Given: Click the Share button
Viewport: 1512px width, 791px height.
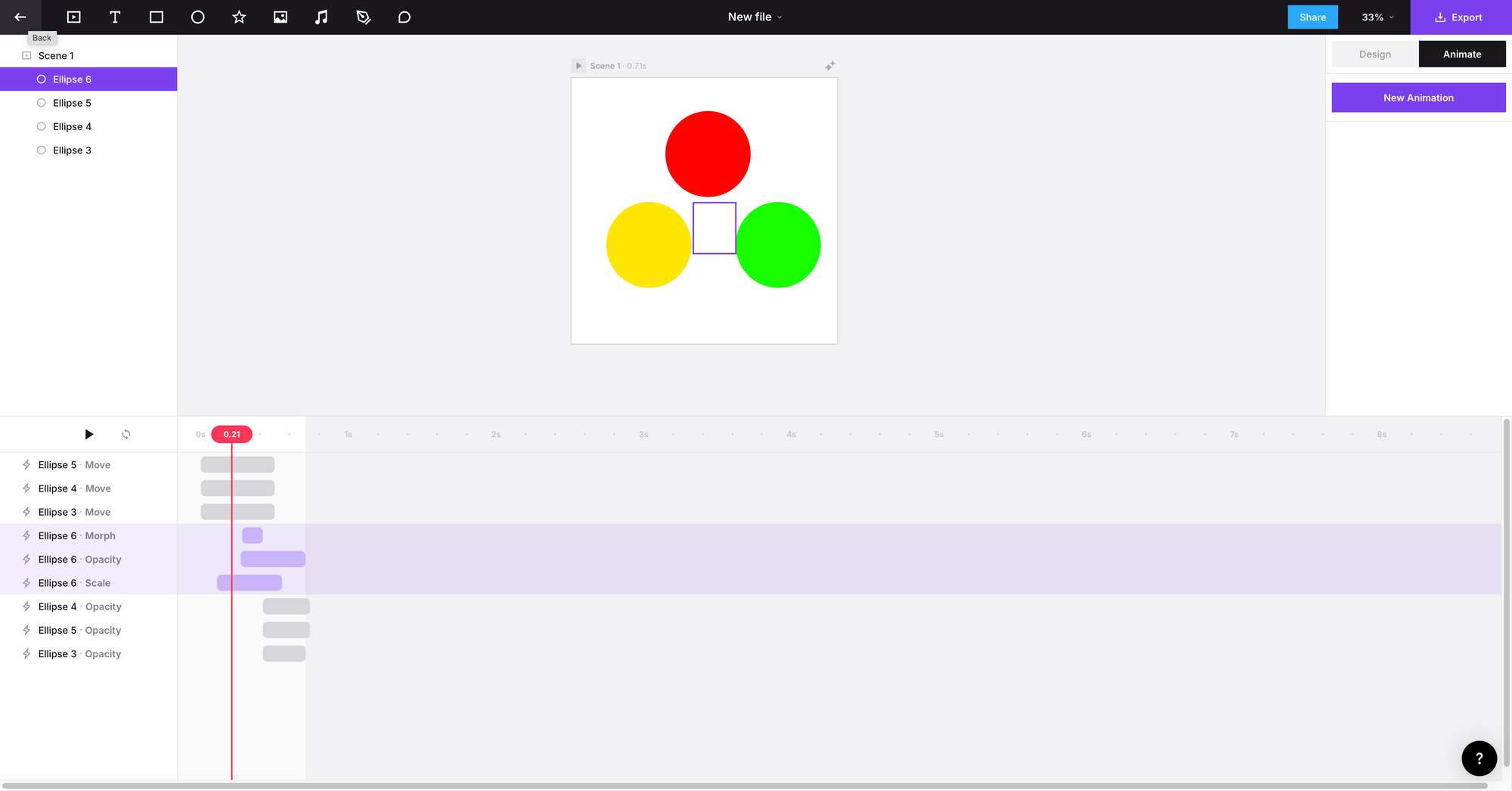Looking at the screenshot, I should 1312,17.
